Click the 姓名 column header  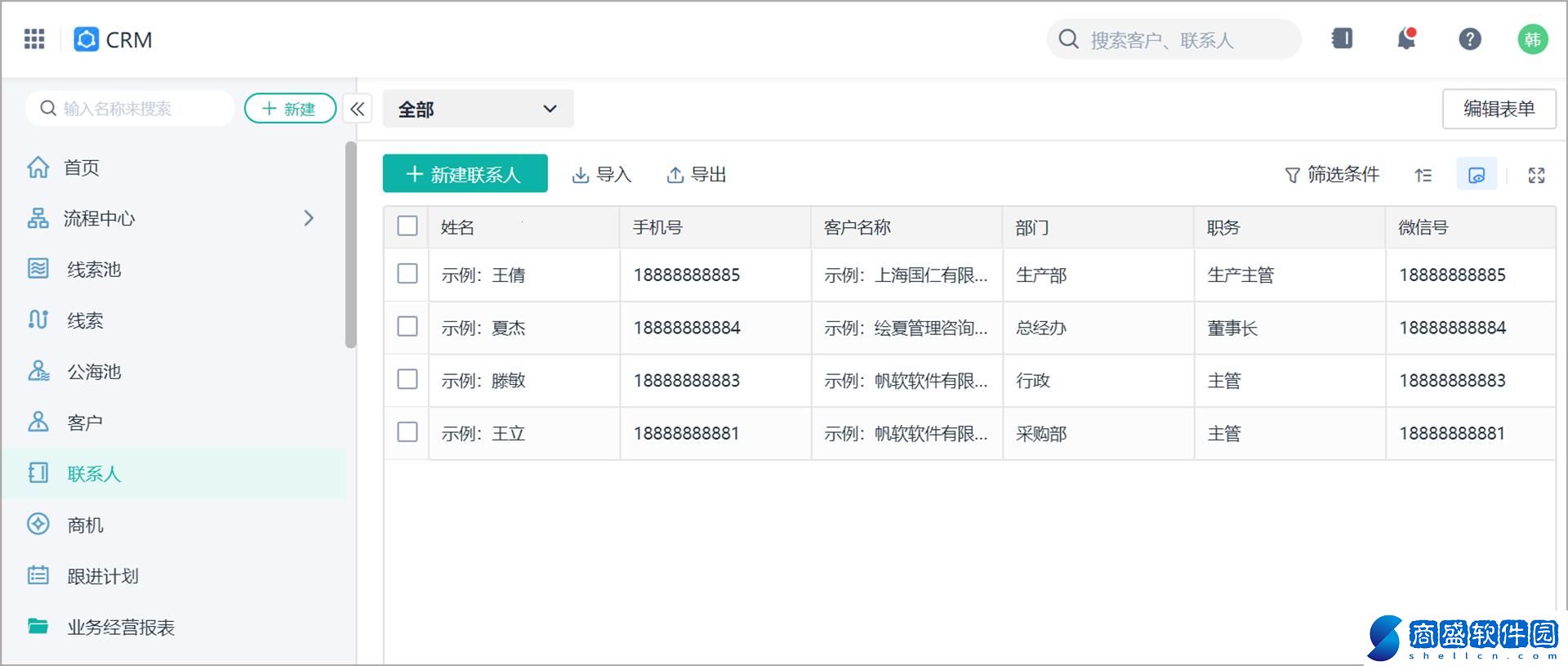pyautogui.click(x=523, y=227)
